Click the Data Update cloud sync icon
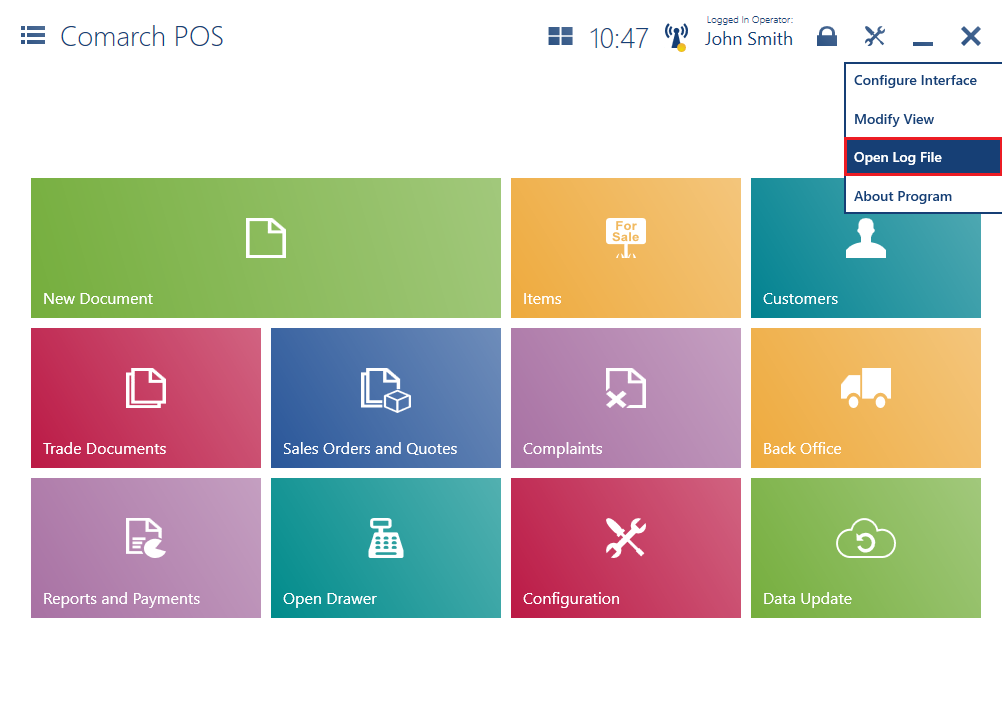The height and width of the screenshot is (728, 1002). click(x=865, y=538)
